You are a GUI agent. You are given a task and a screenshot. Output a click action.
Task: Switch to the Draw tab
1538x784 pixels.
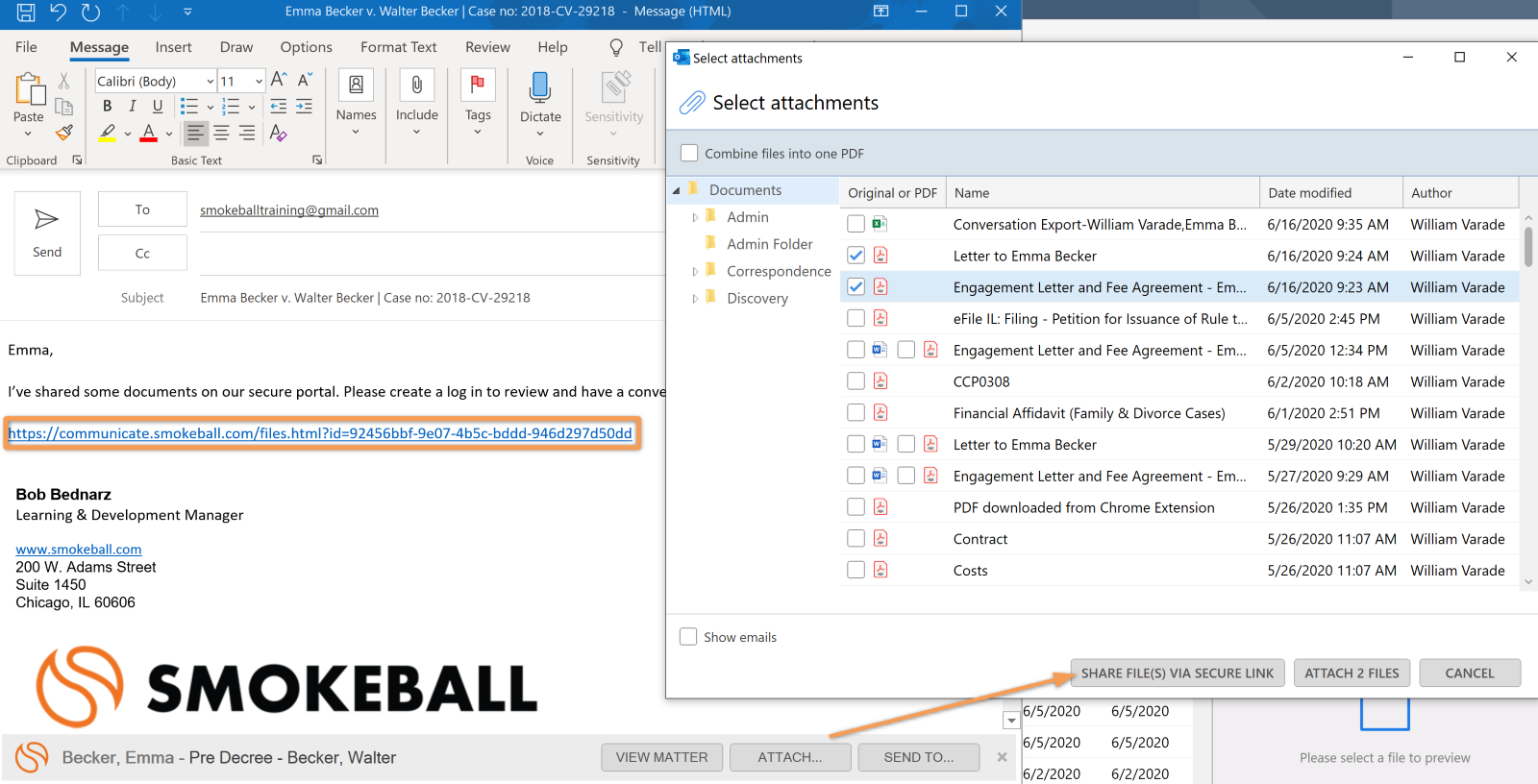(x=236, y=47)
